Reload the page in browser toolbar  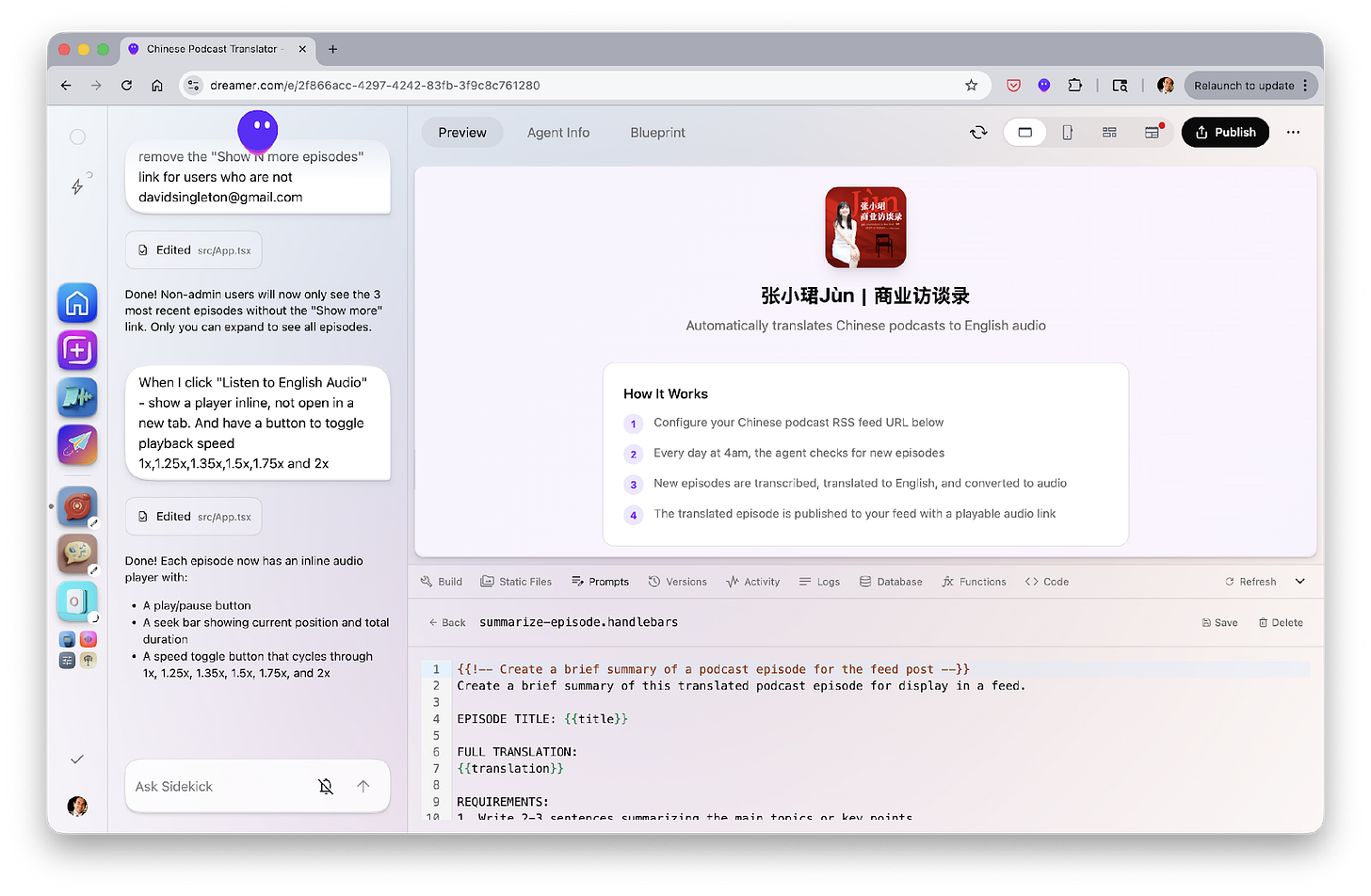pos(126,86)
